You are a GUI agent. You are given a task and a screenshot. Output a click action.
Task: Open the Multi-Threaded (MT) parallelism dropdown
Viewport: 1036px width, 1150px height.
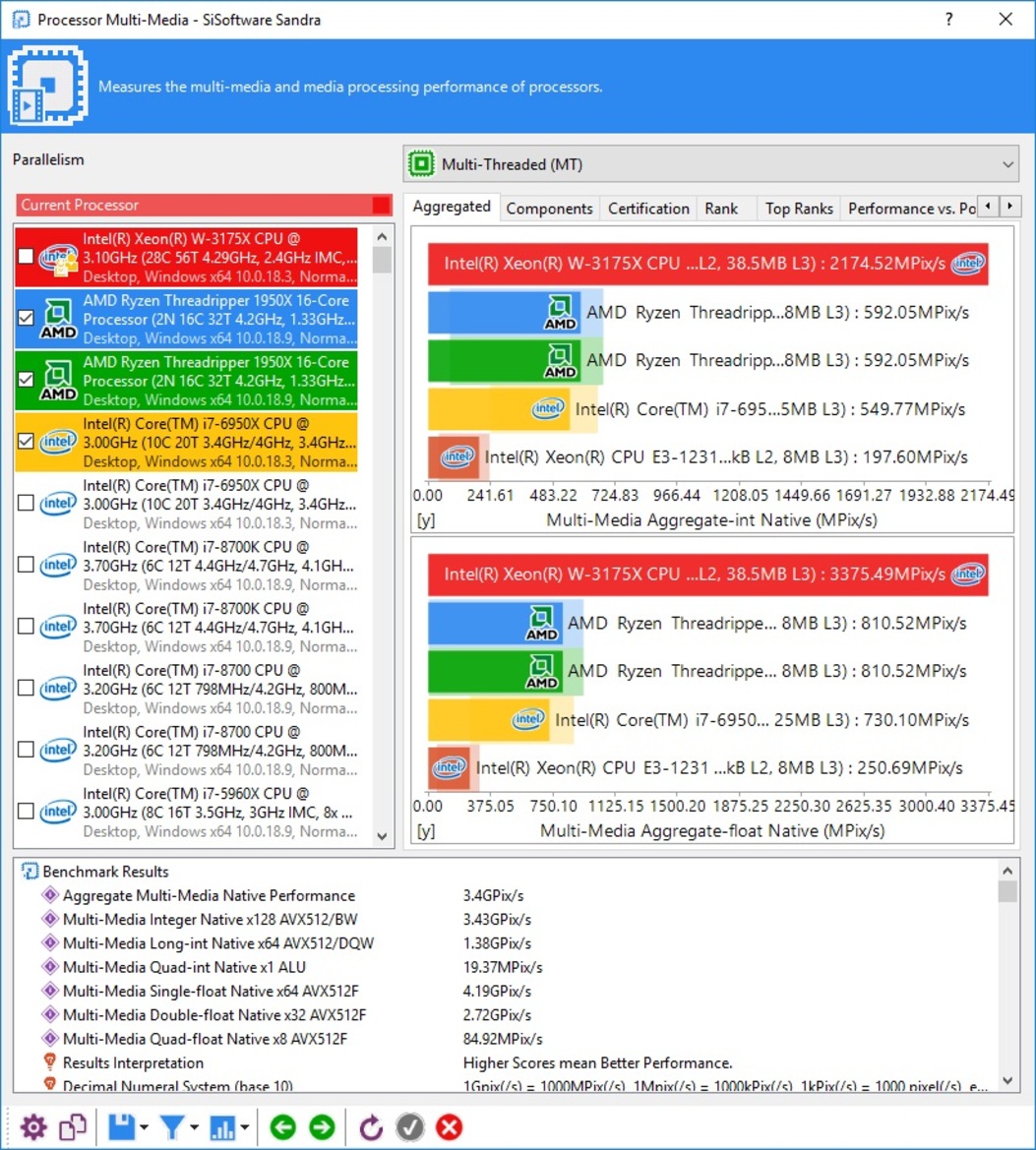coord(711,164)
